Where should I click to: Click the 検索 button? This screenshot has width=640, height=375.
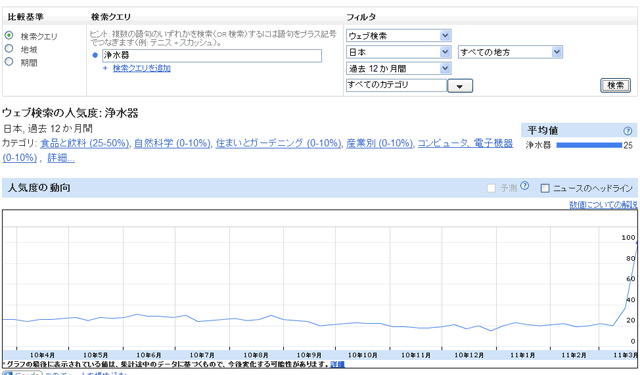(615, 85)
